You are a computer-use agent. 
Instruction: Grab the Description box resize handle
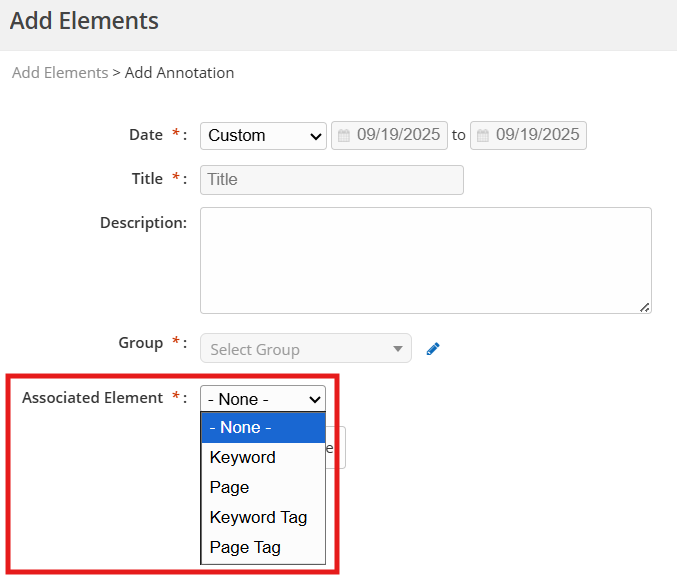pos(645,307)
